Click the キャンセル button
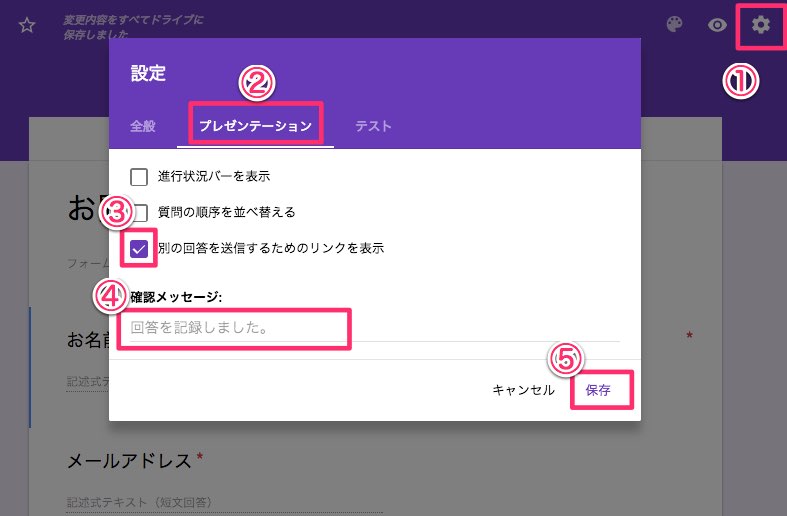This screenshot has height=516, width=787. [x=523, y=390]
